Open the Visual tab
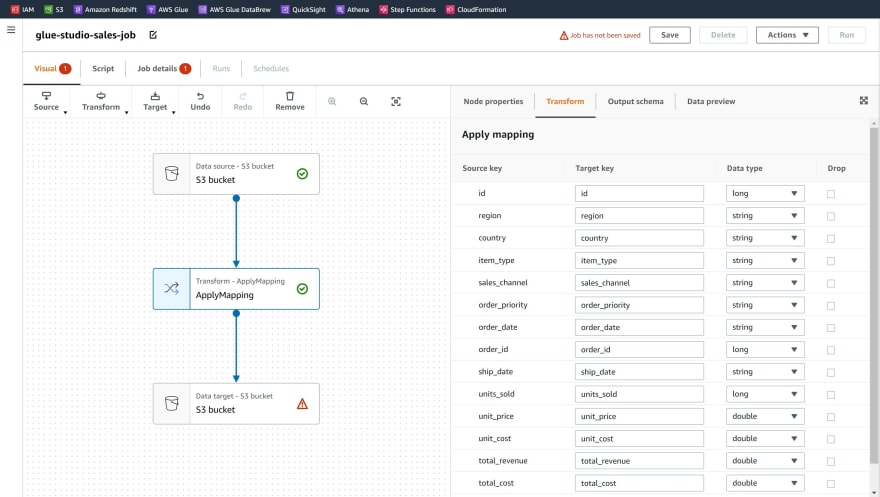This screenshot has height=497, width=880. 52,68
